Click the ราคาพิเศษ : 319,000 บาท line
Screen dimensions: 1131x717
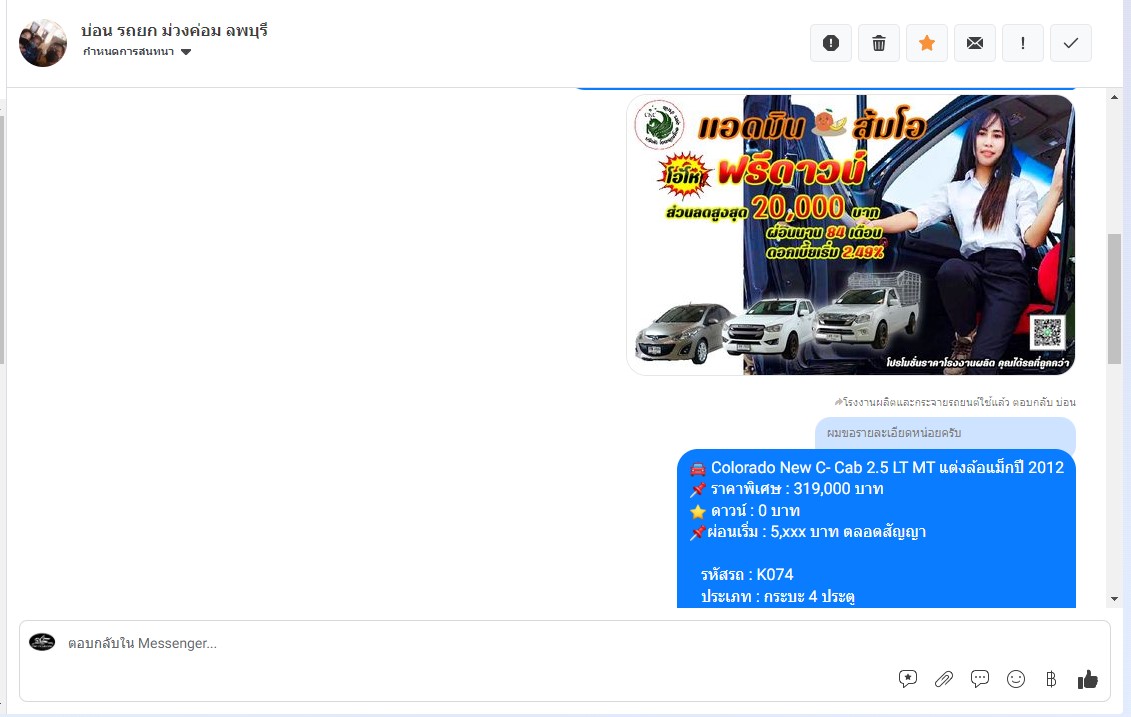786,489
